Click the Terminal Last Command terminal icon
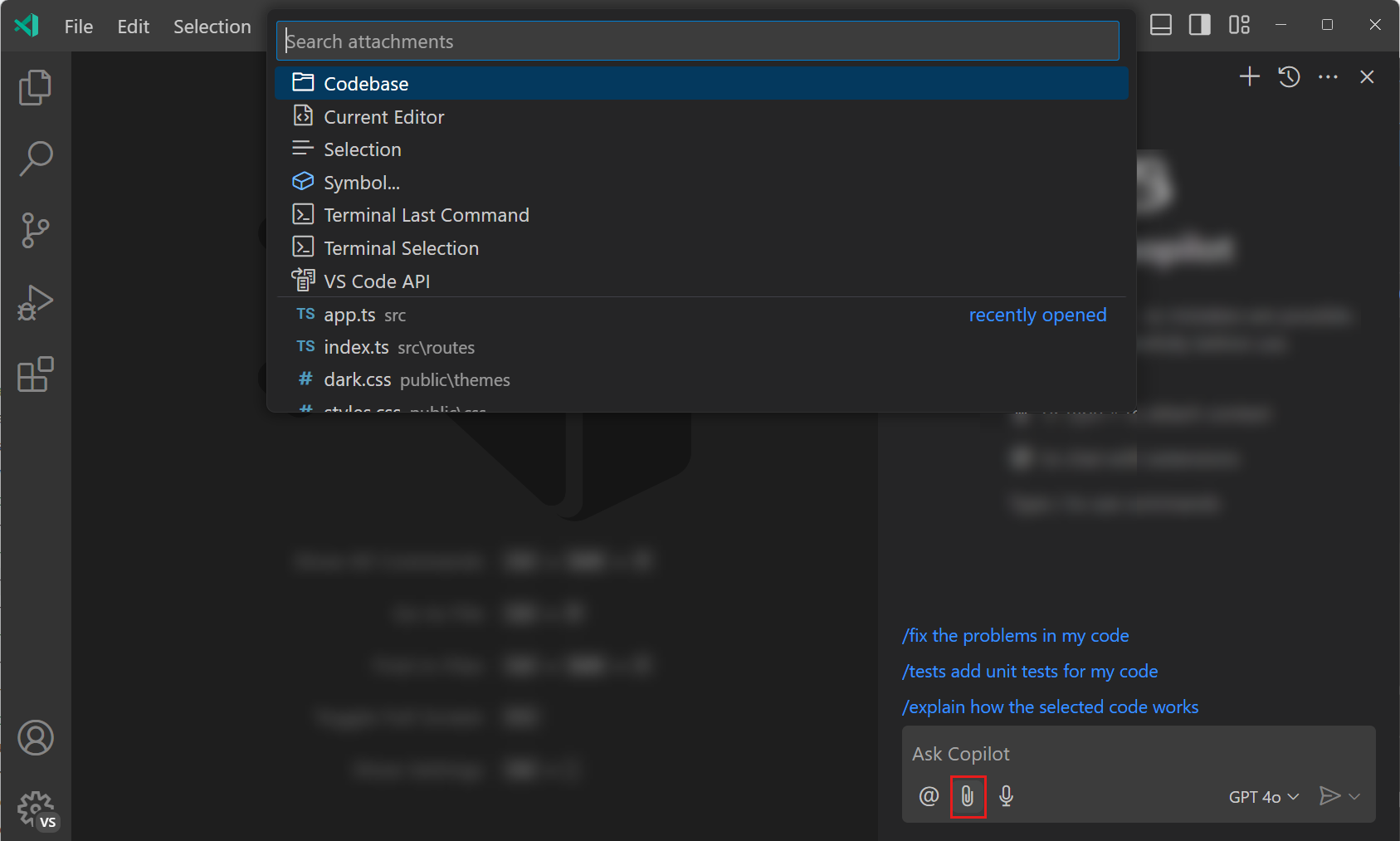 click(x=303, y=214)
